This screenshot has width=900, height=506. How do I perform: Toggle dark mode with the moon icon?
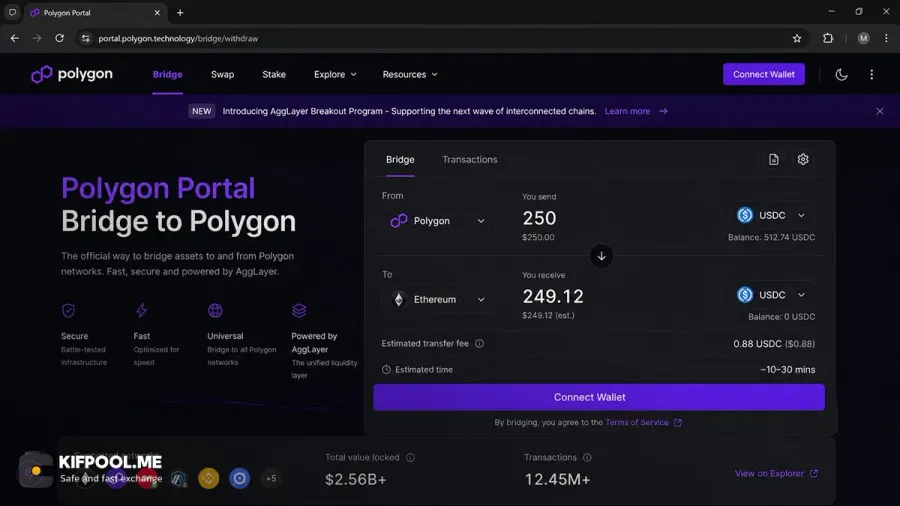coord(841,75)
